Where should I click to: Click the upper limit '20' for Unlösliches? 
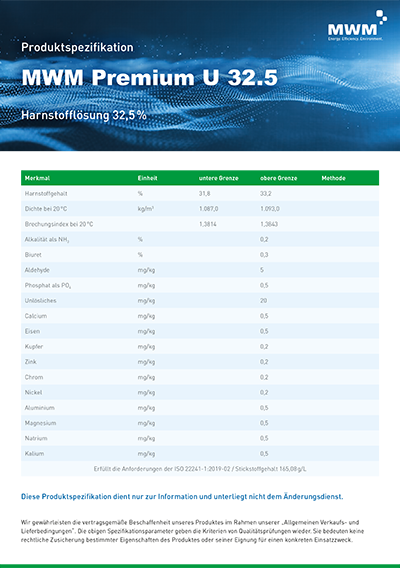pyautogui.click(x=263, y=301)
